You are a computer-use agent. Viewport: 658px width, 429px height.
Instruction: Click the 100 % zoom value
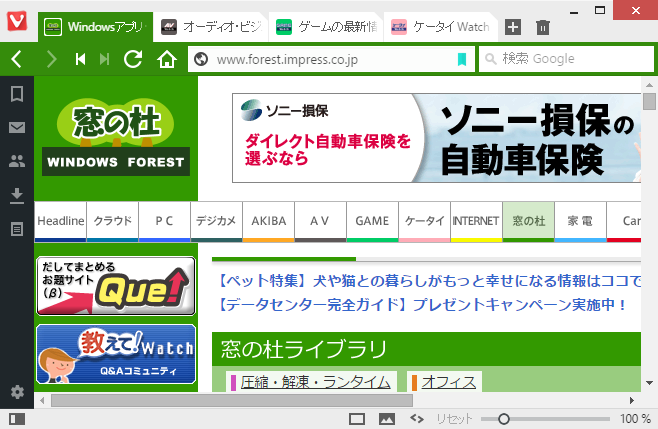tap(635, 419)
